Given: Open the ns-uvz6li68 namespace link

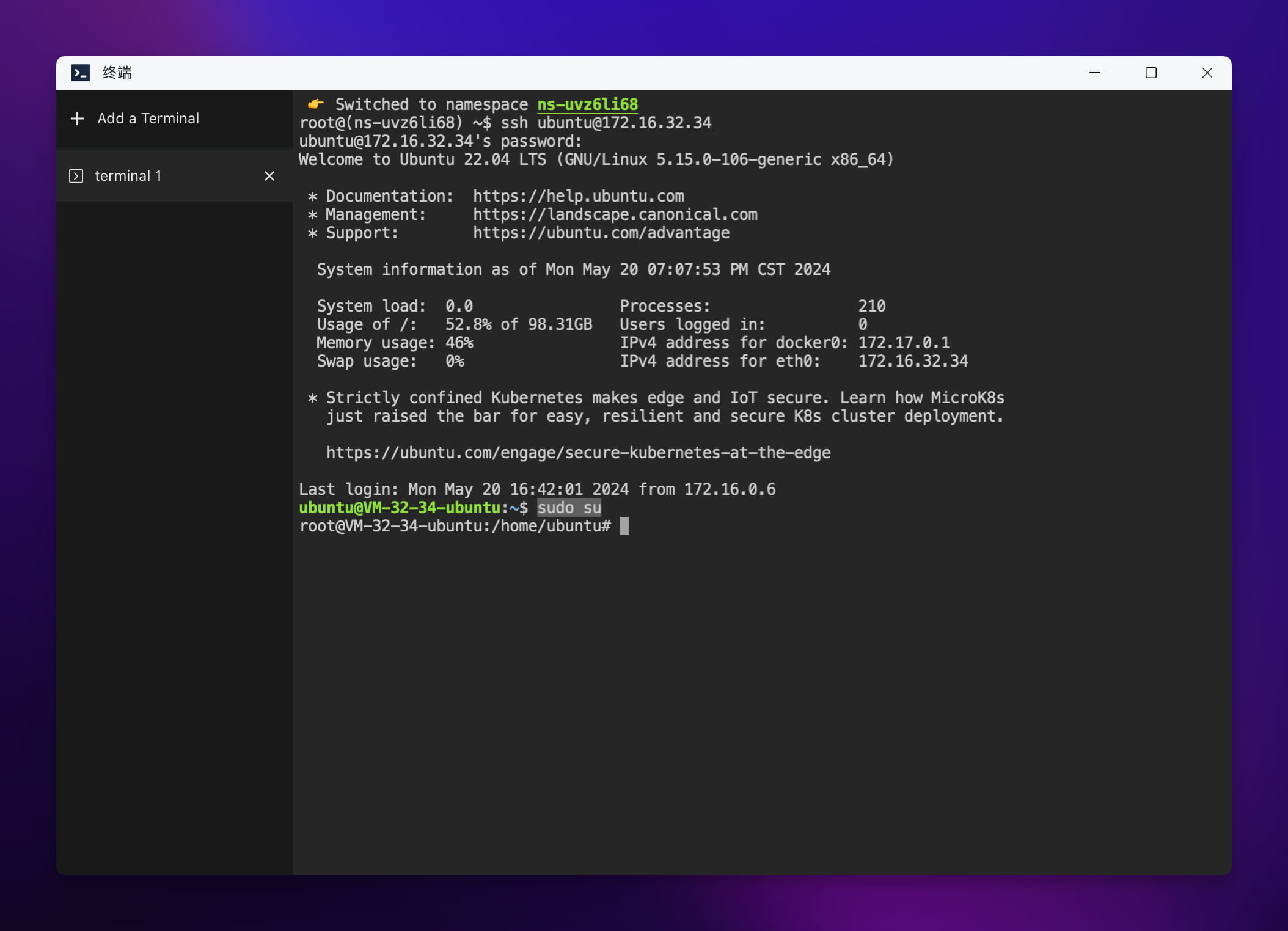Looking at the screenshot, I should pyautogui.click(x=587, y=104).
